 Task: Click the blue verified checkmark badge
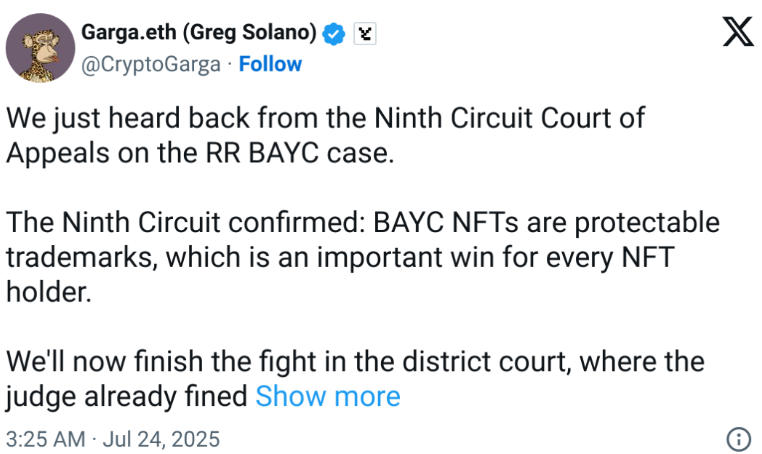[x=335, y=33]
